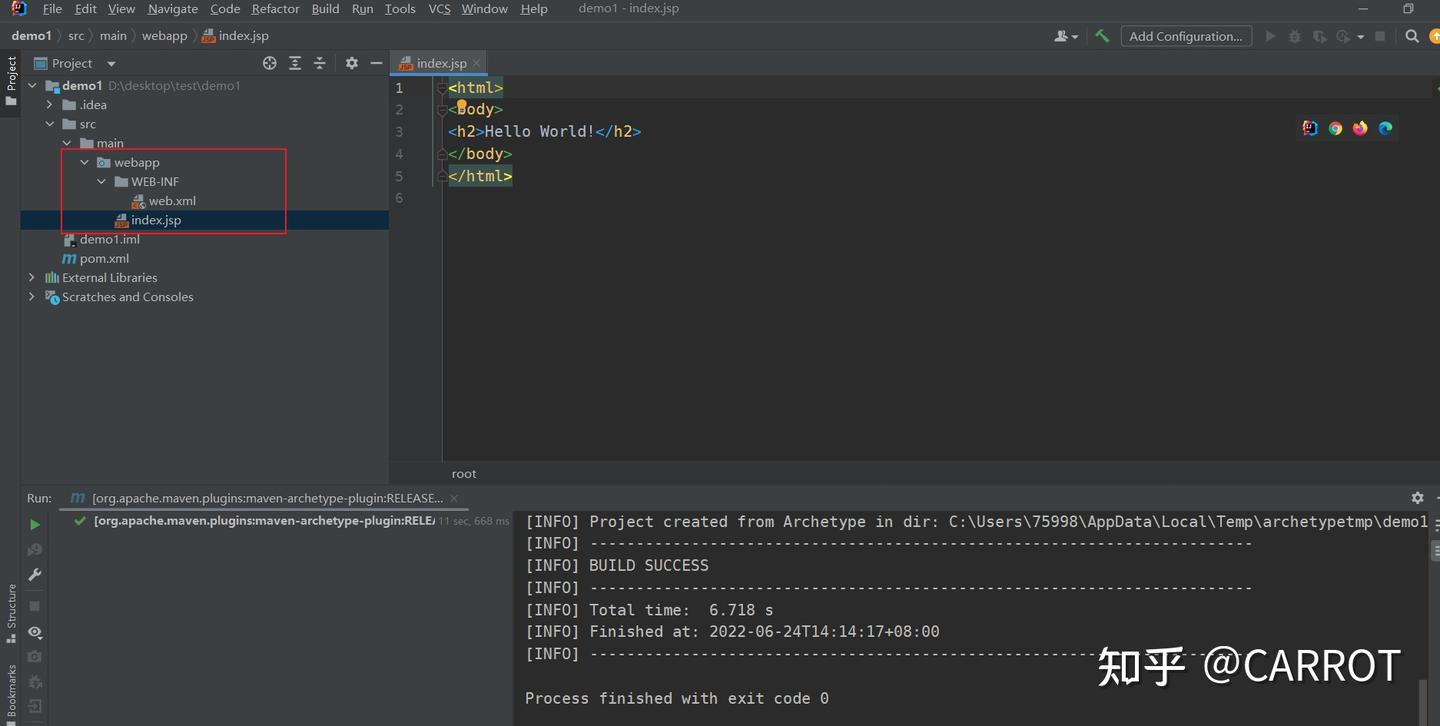1440x726 pixels.
Task: Expand External Libraries node
Action: tap(32, 278)
